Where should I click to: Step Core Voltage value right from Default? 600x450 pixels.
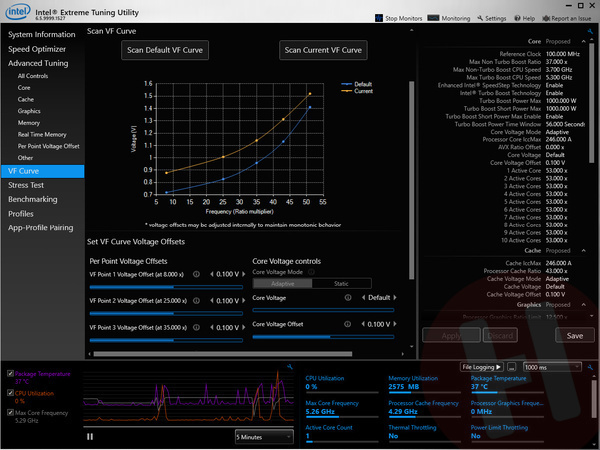[395, 297]
